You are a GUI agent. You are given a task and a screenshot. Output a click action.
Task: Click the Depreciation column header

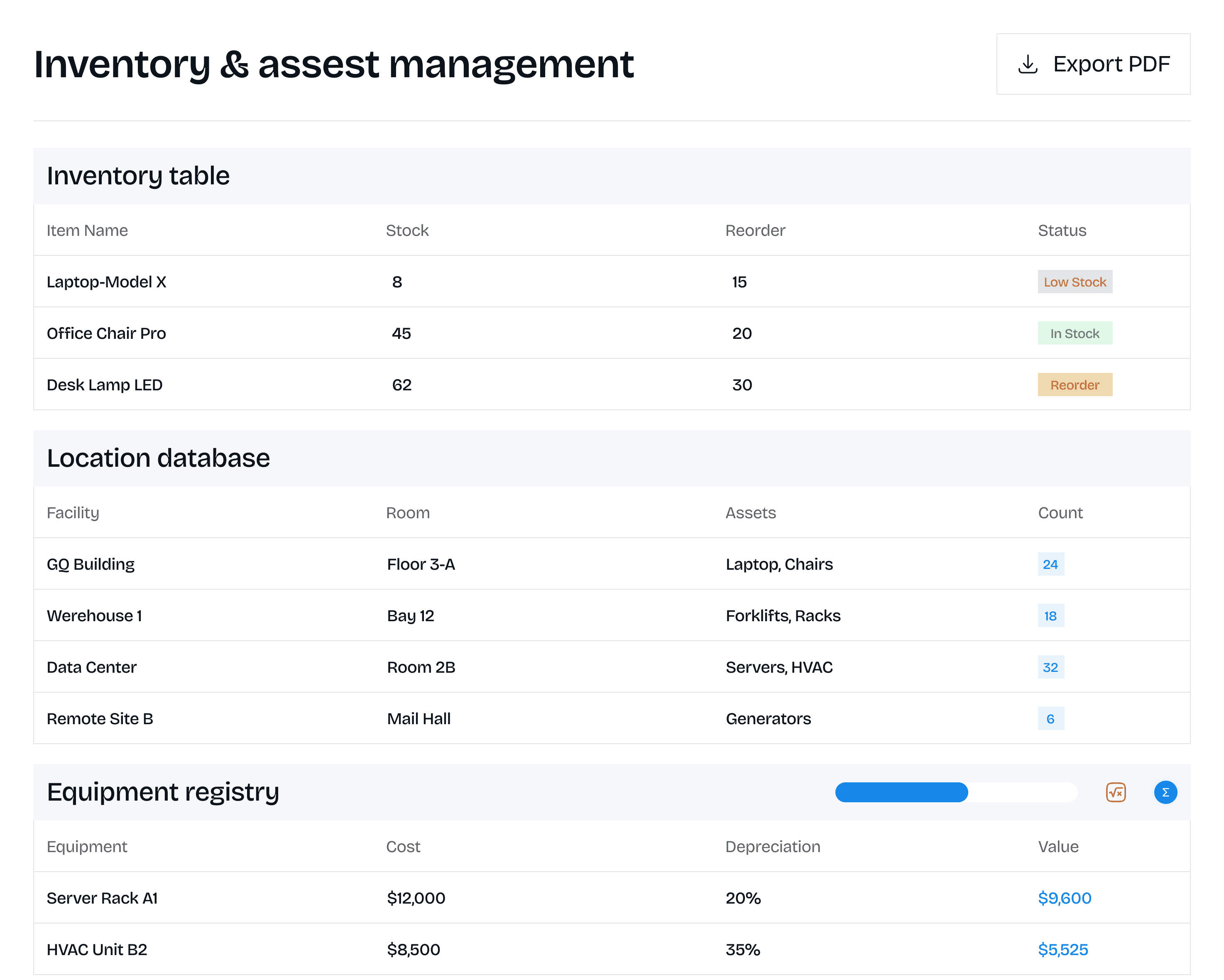pyautogui.click(x=773, y=847)
